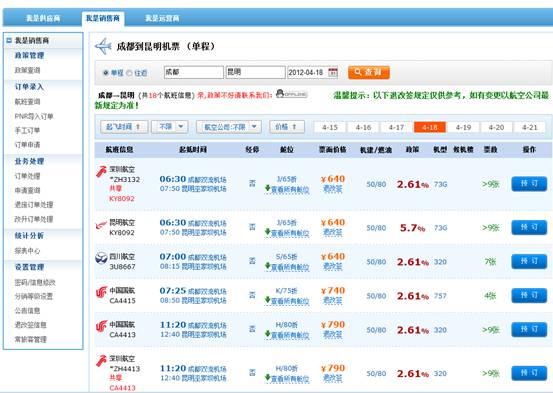Open the calendar icon next to 2012-04-18
Screen dimensions: 553x393
click(x=333, y=72)
